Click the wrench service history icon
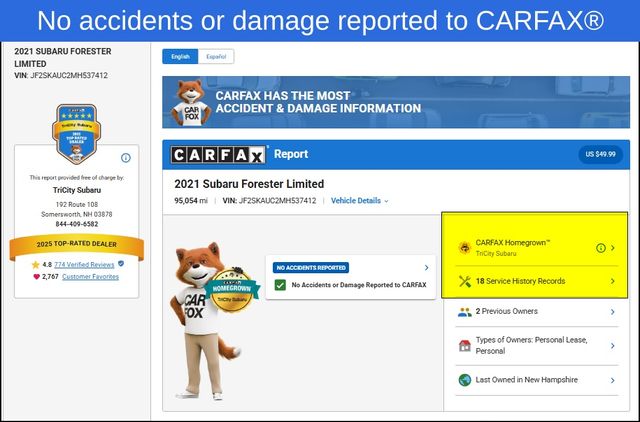The image size is (640, 422). [464, 281]
